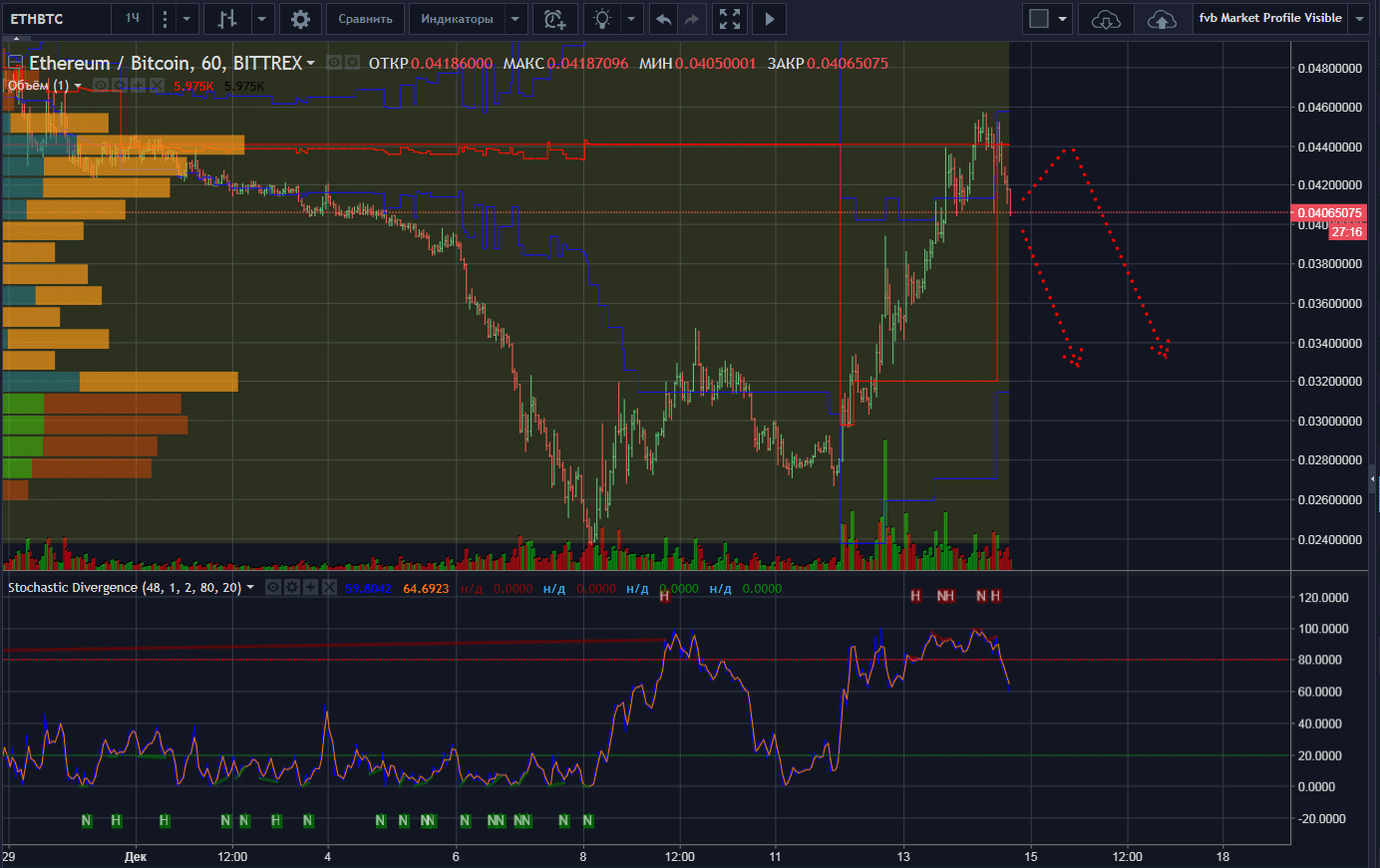The height and width of the screenshot is (868, 1380).
Task: Click the ETHBTC symbol search field
Action: pyautogui.click(x=55, y=19)
